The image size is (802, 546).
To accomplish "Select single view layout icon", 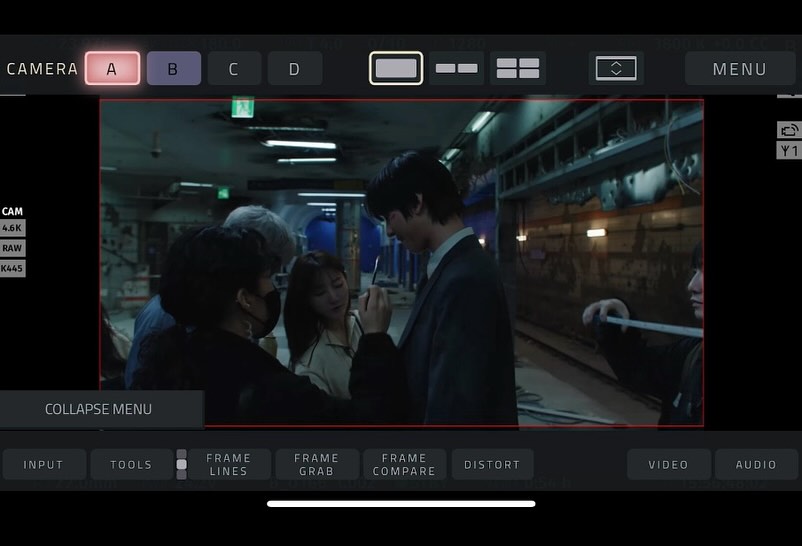I will point(395,68).
